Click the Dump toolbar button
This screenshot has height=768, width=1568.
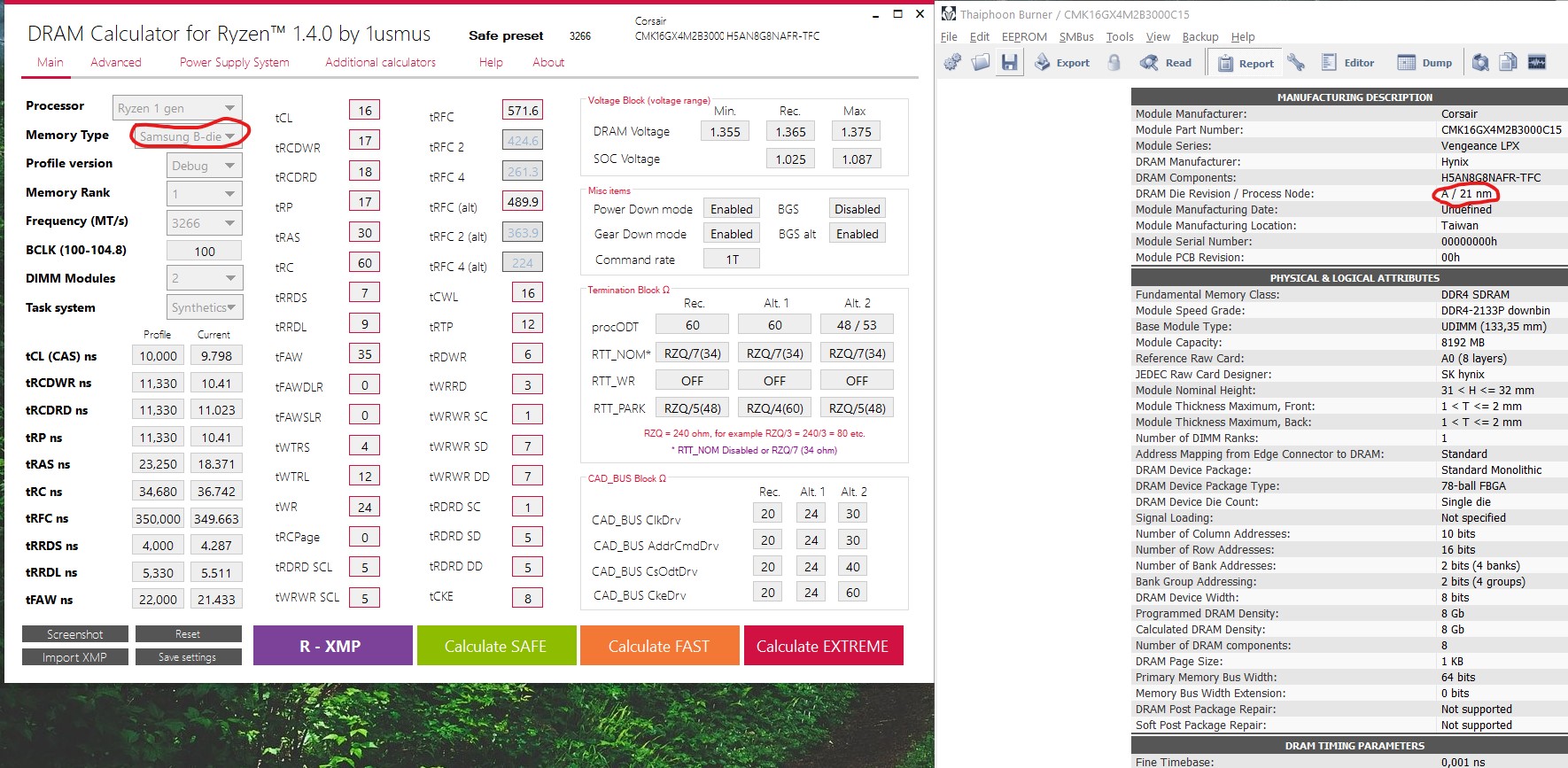coord(1424,62)
